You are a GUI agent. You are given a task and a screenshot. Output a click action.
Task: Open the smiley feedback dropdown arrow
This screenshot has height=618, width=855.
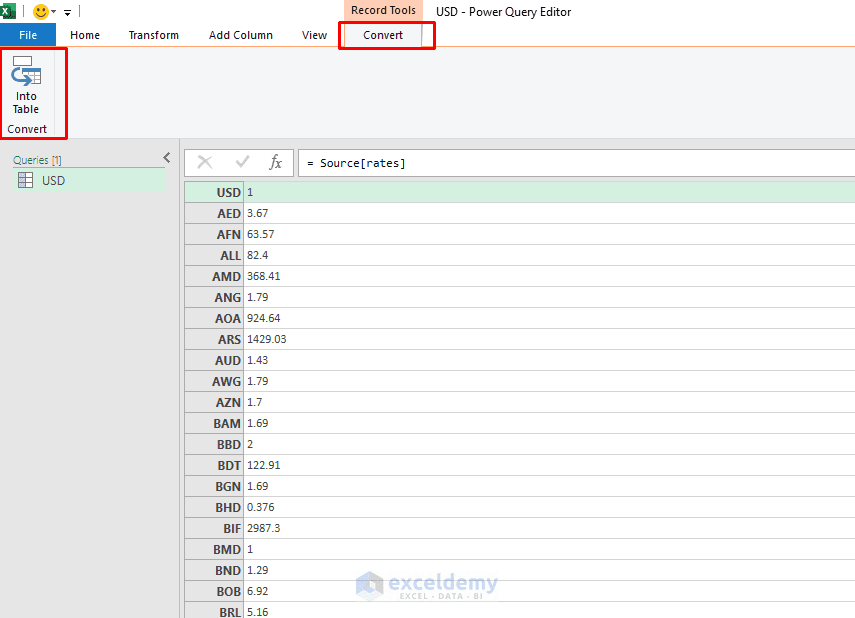pyautogui.click(x=53, y=11)
